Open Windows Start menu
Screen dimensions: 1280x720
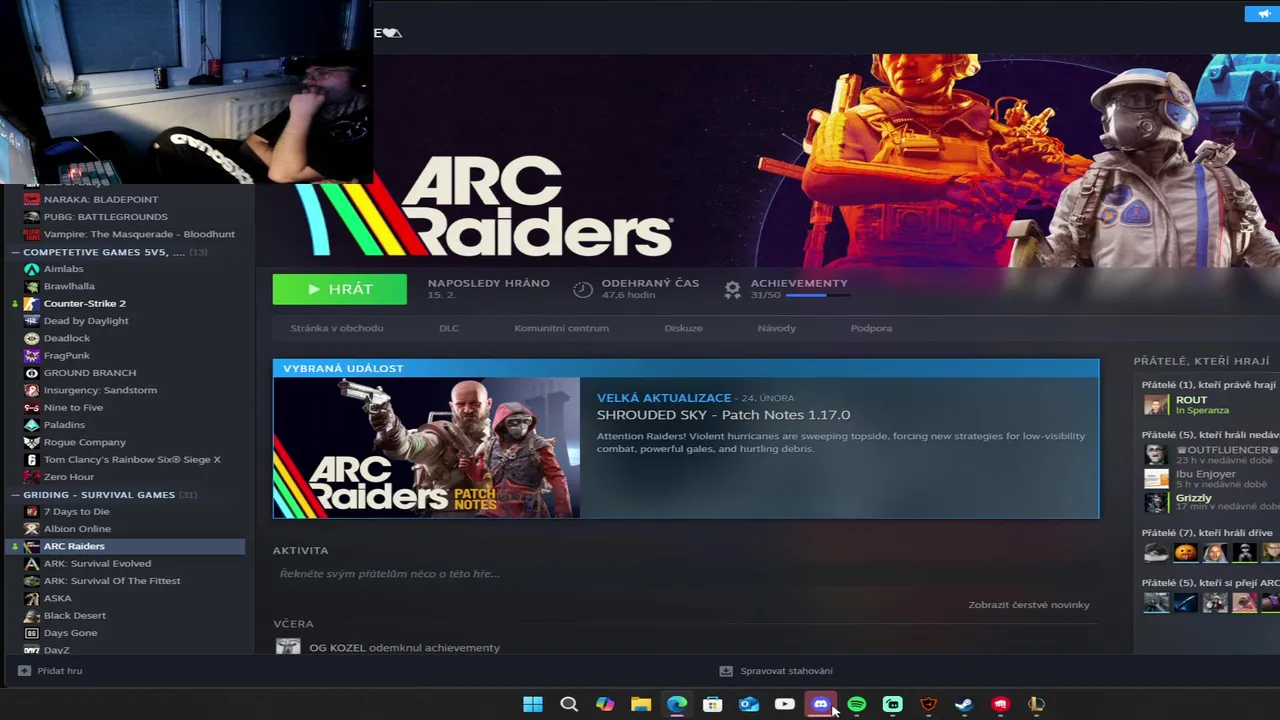(x=533, y=704)
